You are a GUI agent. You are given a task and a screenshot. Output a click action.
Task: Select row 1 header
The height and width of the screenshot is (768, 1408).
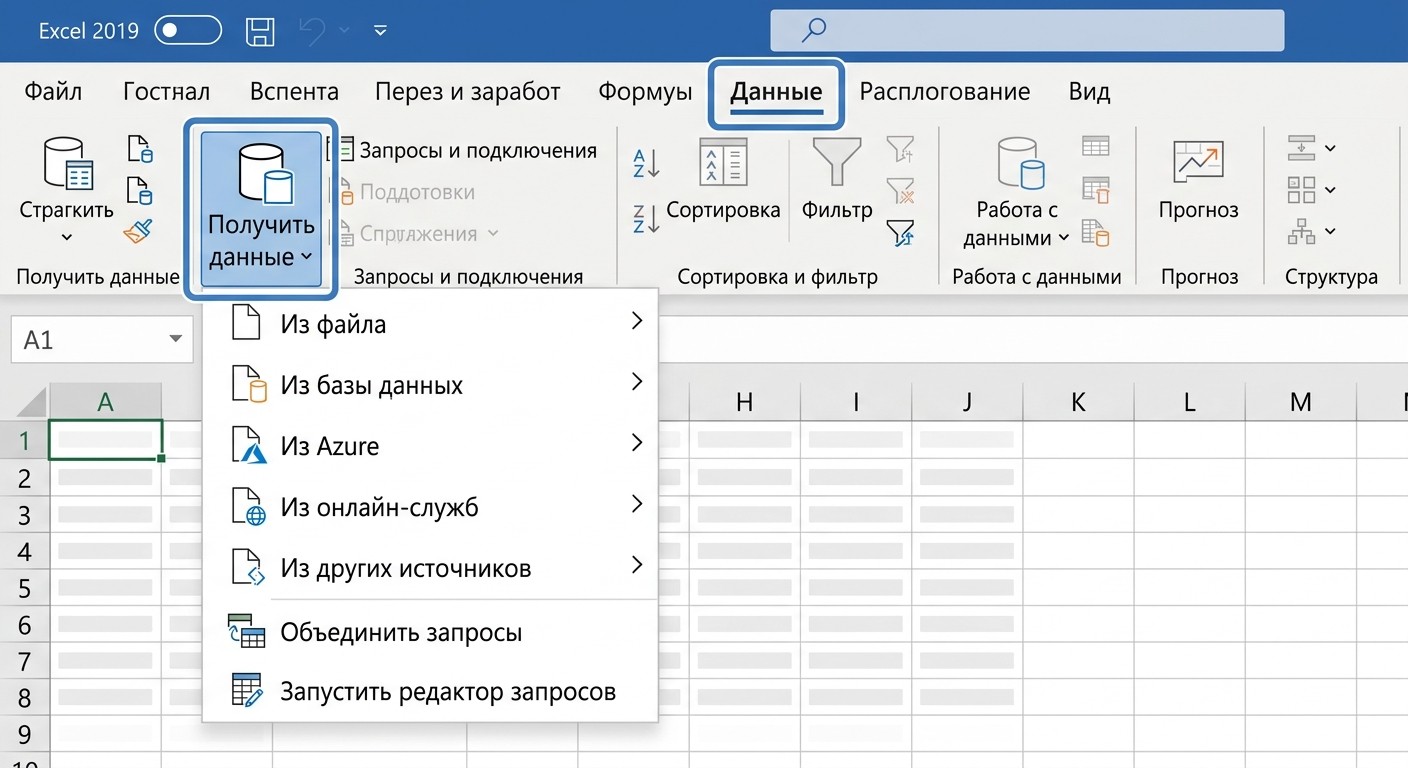click(x=25, y=440)
